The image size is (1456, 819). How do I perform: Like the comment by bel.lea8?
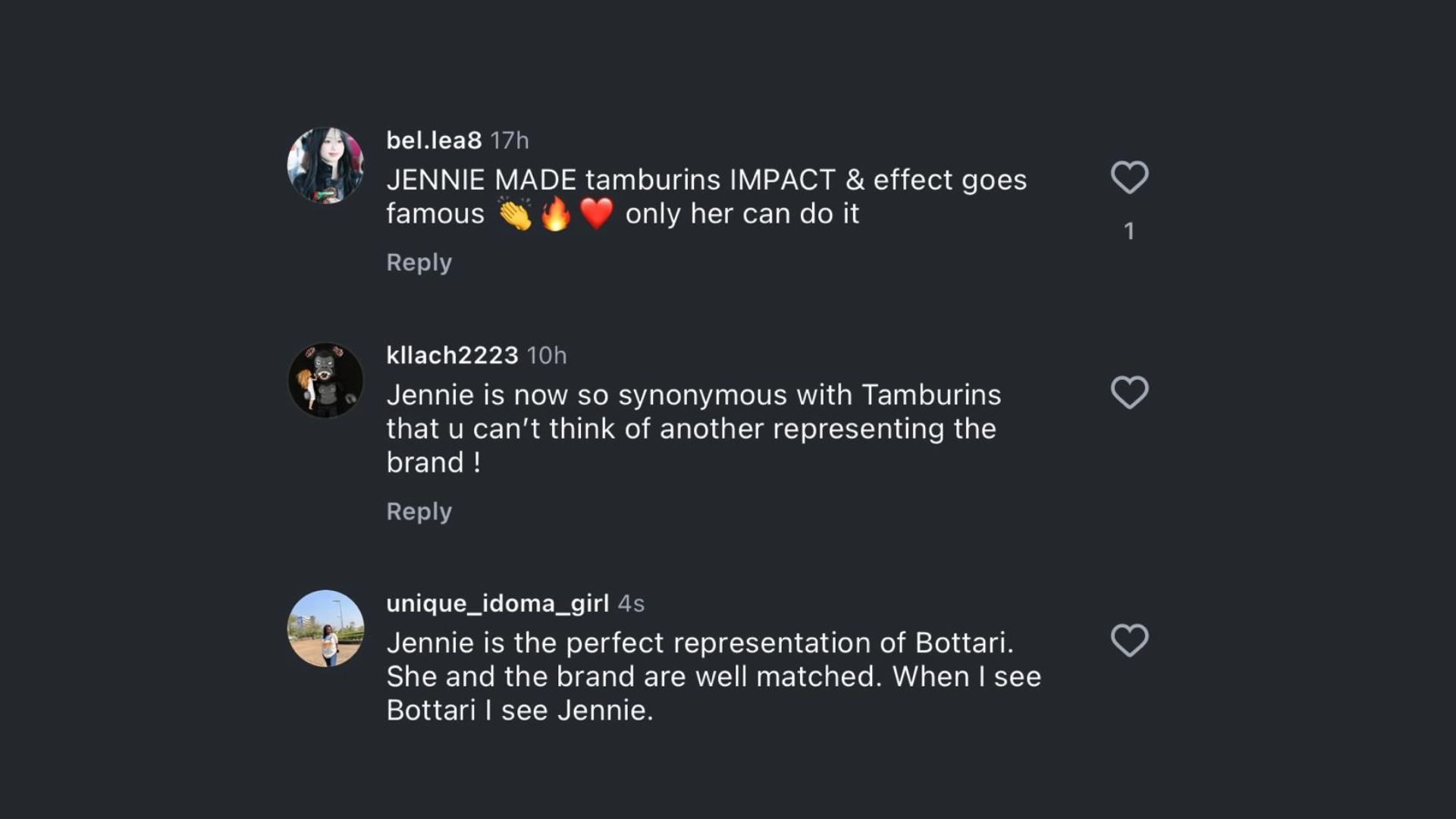point(1129,177)
